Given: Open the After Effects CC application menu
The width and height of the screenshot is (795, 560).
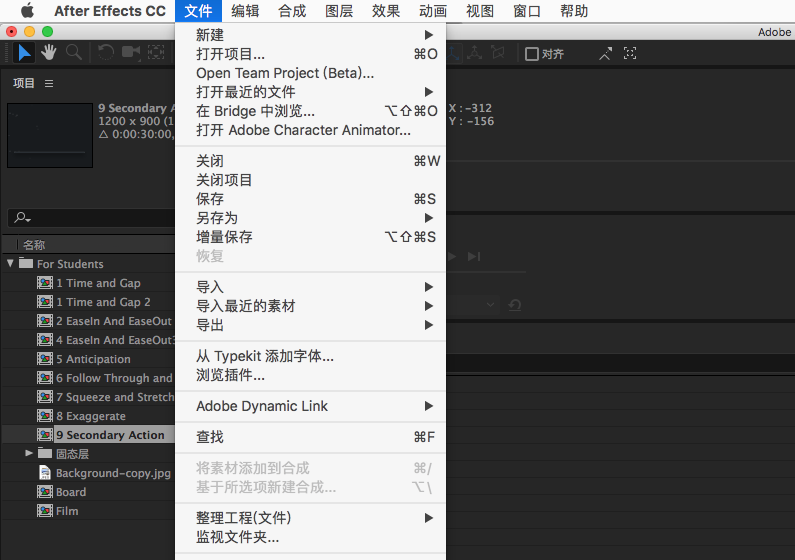Looking at the screenshot, I should 110,11.
